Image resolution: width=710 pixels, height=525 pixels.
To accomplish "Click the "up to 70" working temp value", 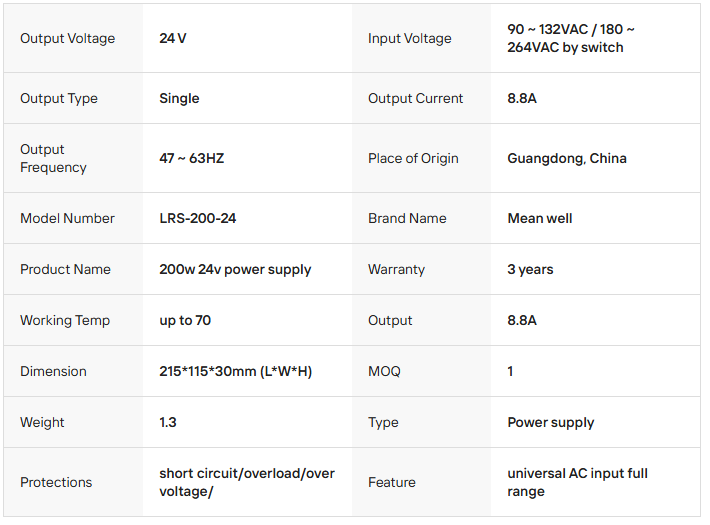I will tap(185, 320).
